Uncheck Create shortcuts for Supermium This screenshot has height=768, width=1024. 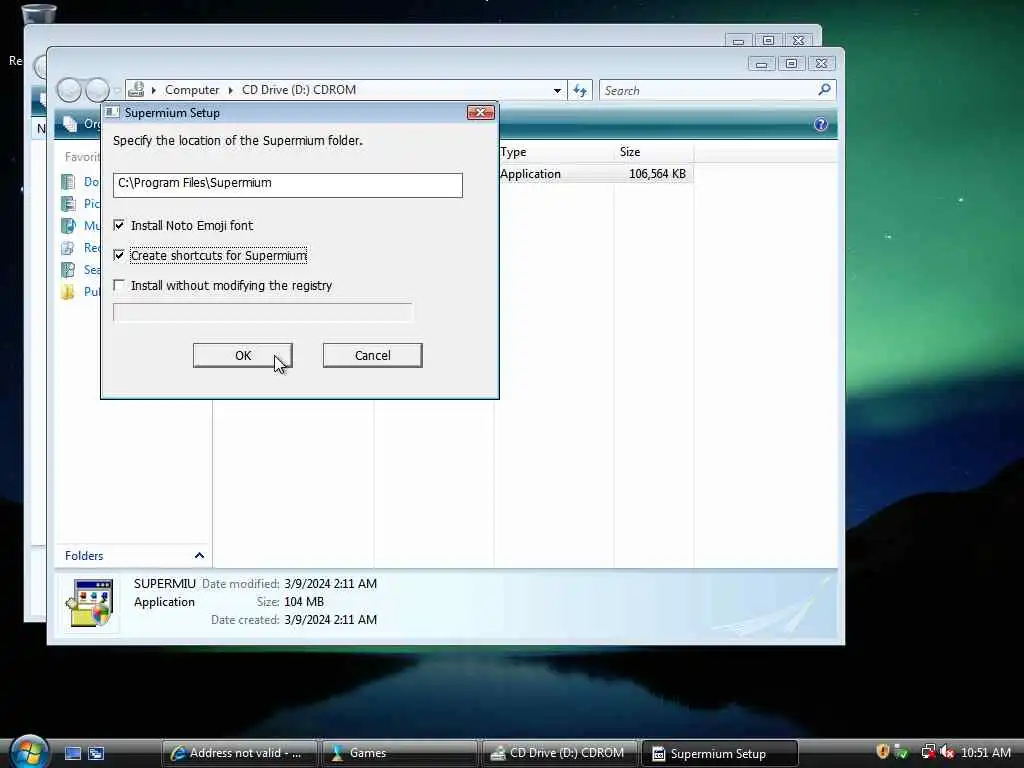pos(119,255)
